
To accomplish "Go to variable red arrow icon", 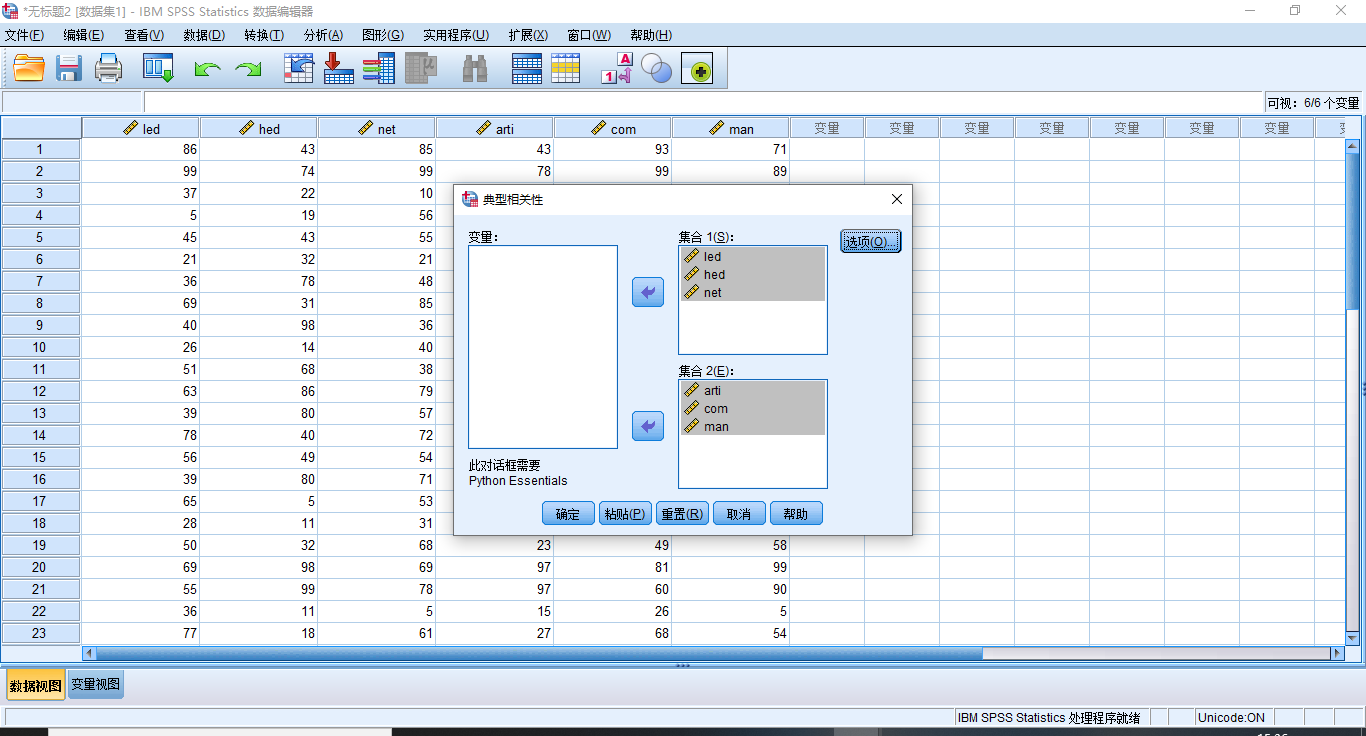I will point(339,69).
